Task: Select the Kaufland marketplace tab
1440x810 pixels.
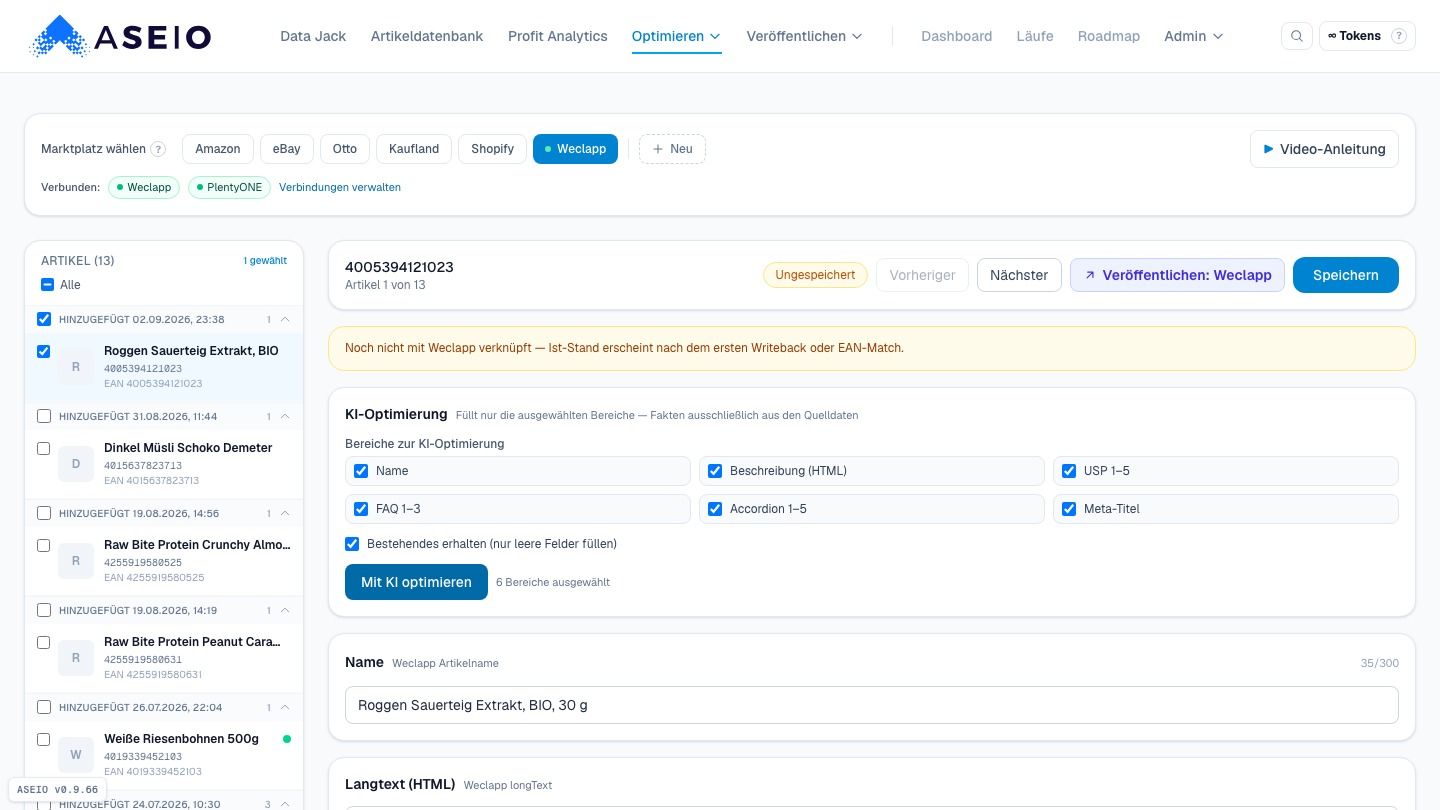Action: (414, 149)
